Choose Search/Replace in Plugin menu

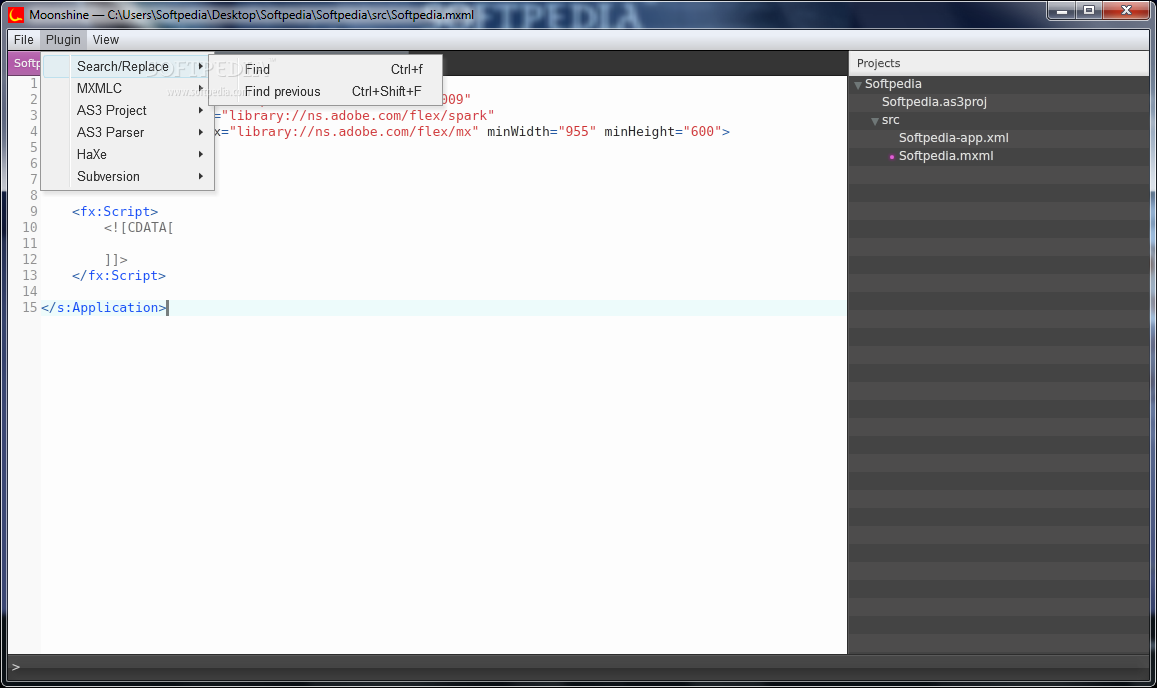click(x=128, y=66)
